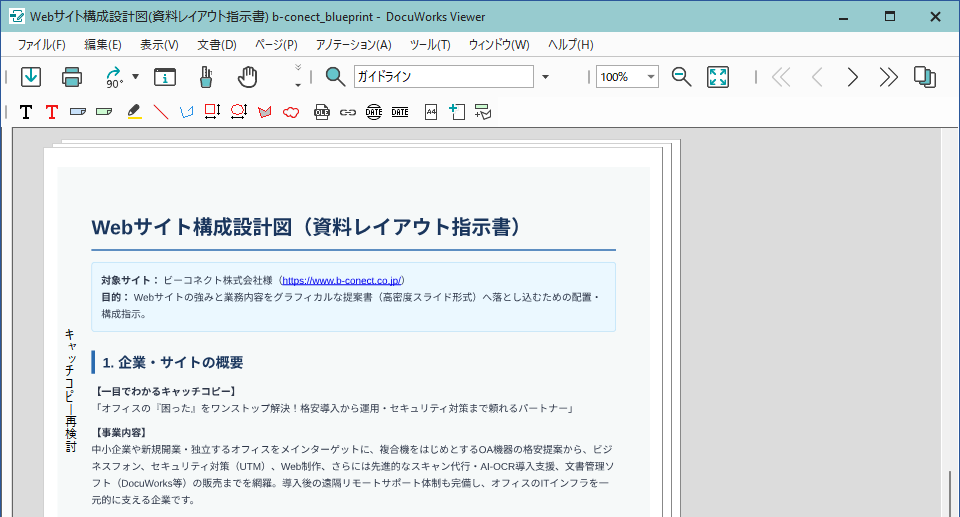Screen dimensions: 960x517
Task: Select the filled polygon annotation tool
Action: tap(264, 112)
